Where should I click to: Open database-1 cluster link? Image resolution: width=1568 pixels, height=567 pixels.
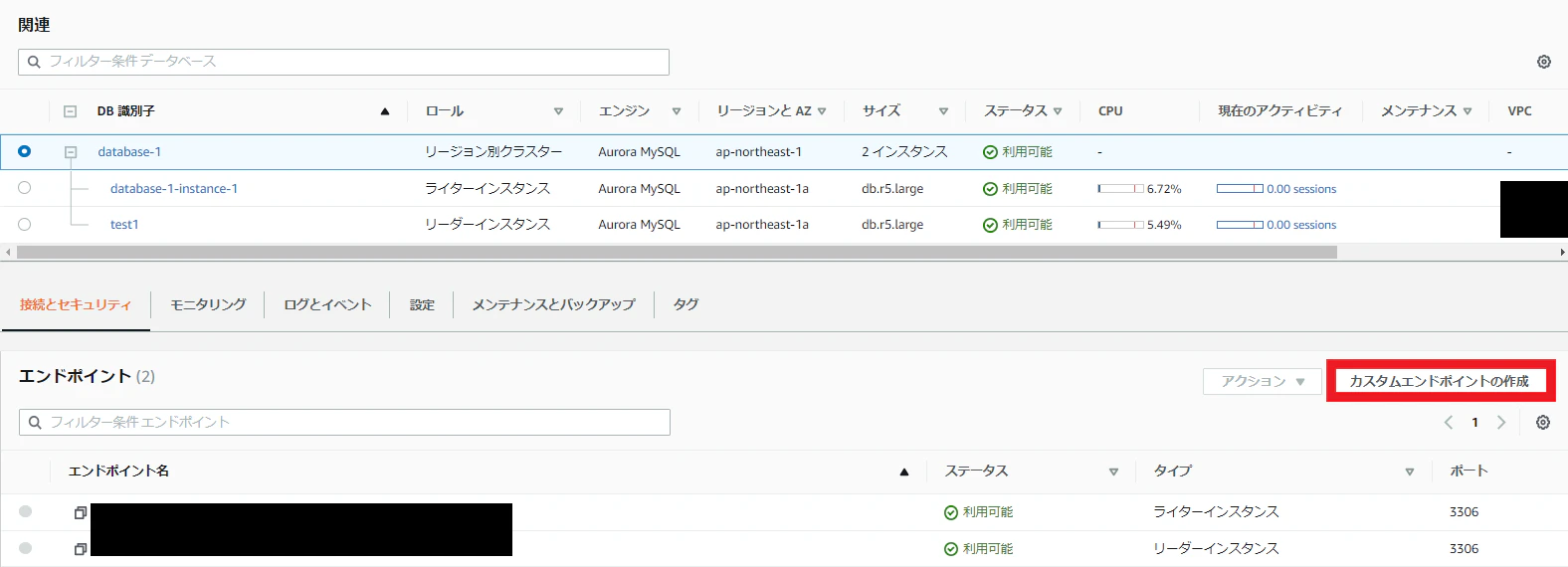coord(129,152)
